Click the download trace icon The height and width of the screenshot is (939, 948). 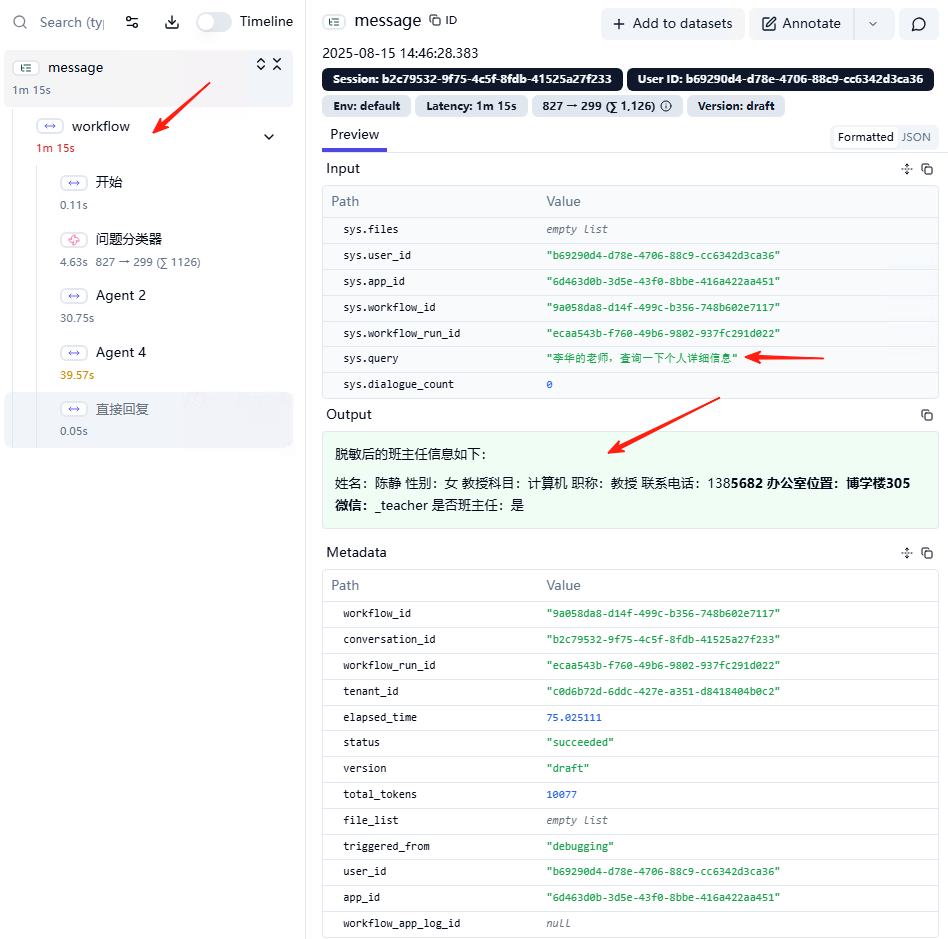(x=171, y=22)
